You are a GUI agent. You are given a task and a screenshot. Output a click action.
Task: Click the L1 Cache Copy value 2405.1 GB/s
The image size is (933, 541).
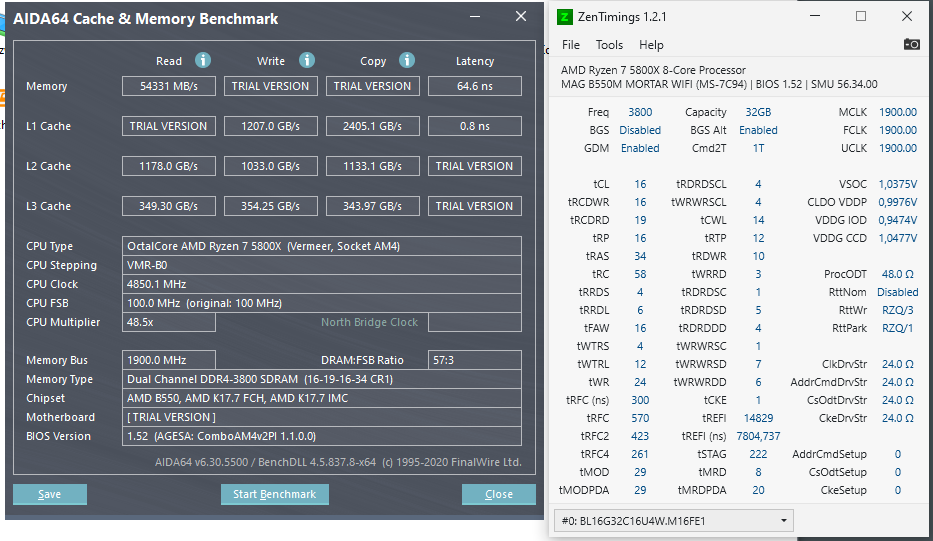pyautogui.click(x=372, y=126)
